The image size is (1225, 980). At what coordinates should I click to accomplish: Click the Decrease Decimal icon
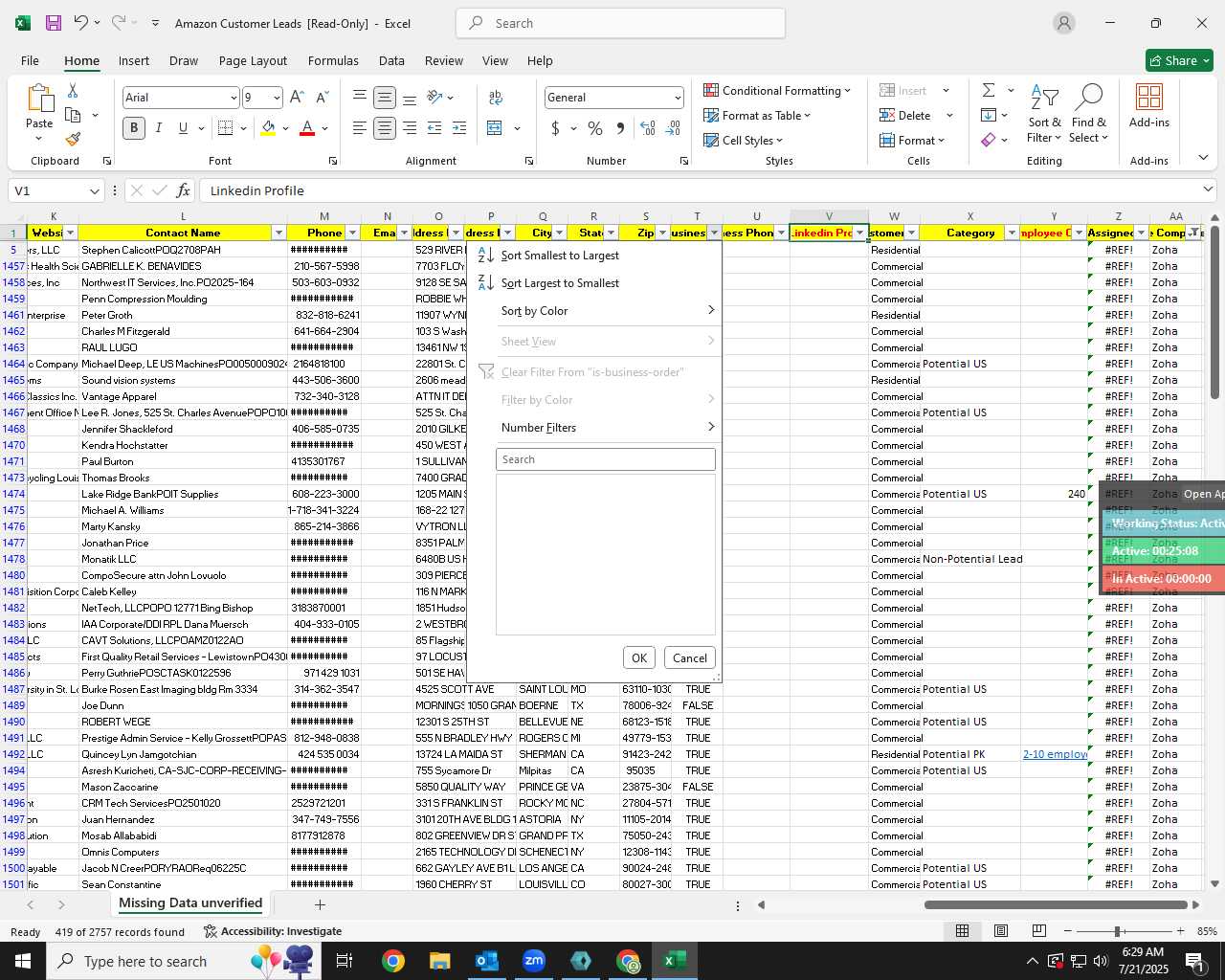pyautogui.click(x=673, y=128)
